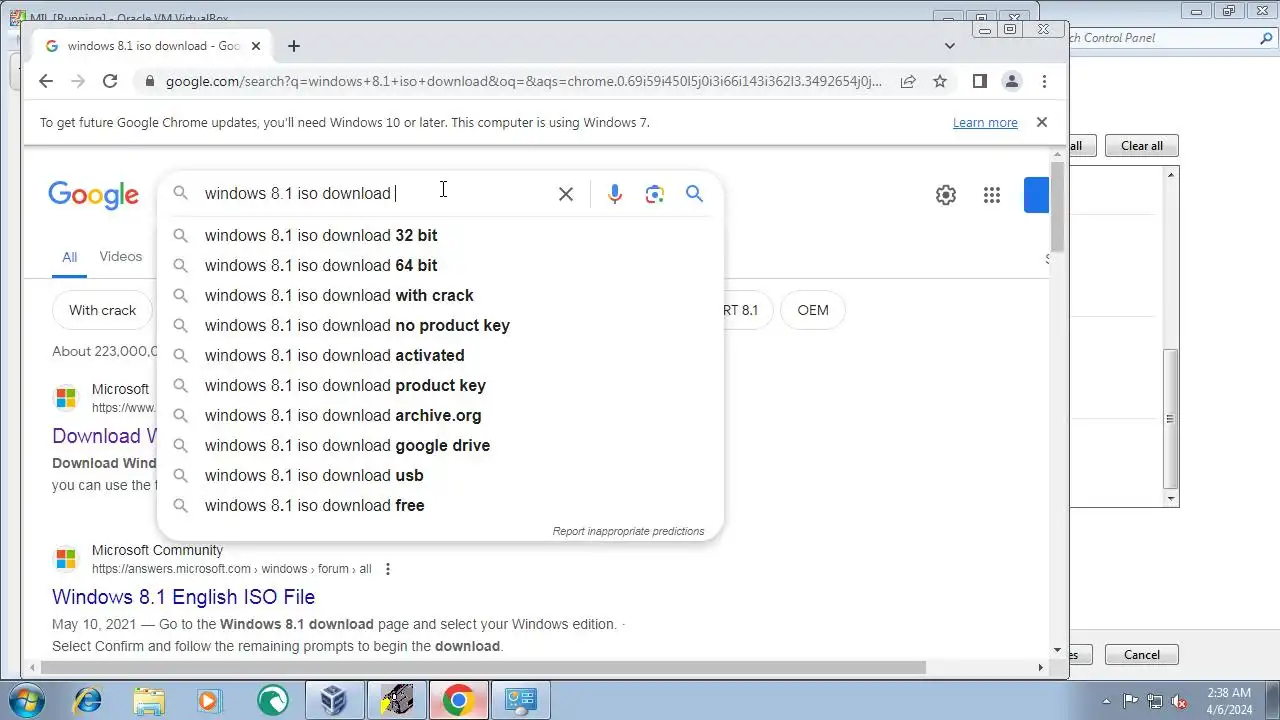
Task: Open the Windows Start button
Action: pyautogui.click(x=27, y=700)
